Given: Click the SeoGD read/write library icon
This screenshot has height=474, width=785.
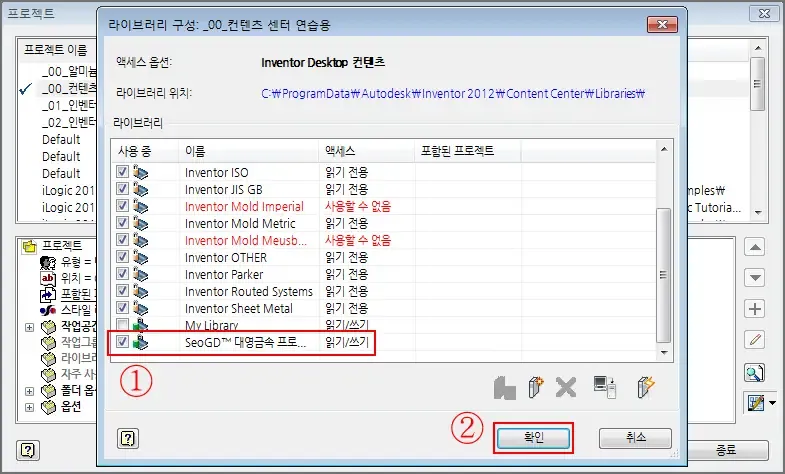Looking at the screenshot, I should click(x=140, y=342).
